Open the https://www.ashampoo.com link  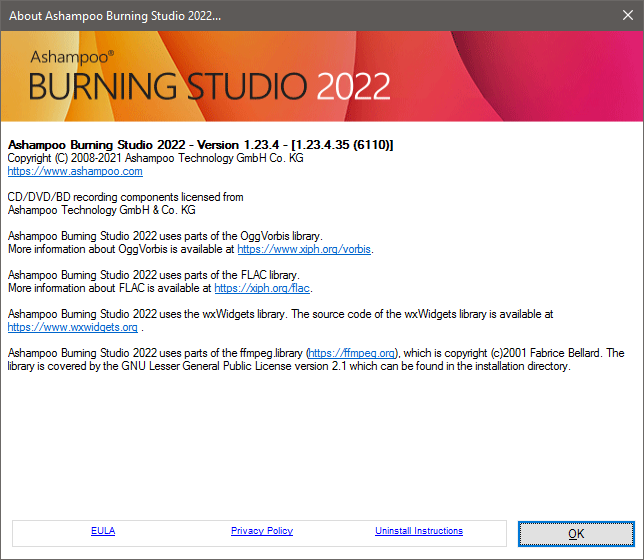click(x=75, y=171)
